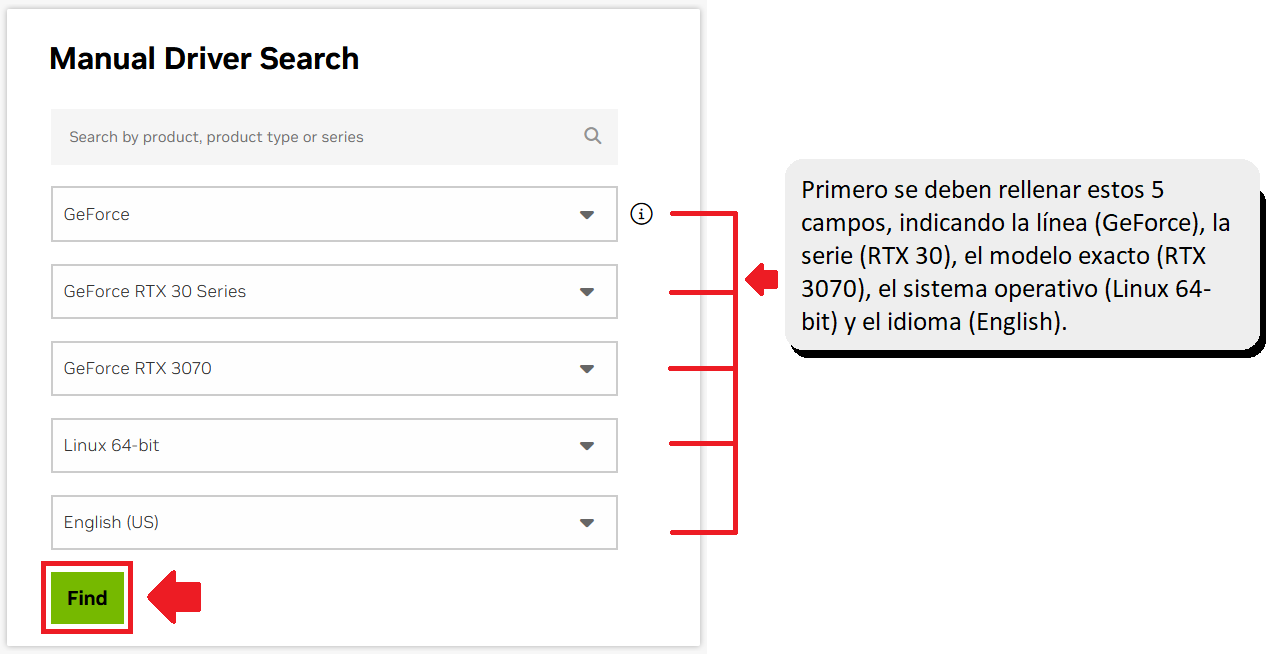Image resolution: width=1281 pixels, height=654 pixels.
Task: Click the red arrow pointing at Find
Action: (x=175, y=597)
